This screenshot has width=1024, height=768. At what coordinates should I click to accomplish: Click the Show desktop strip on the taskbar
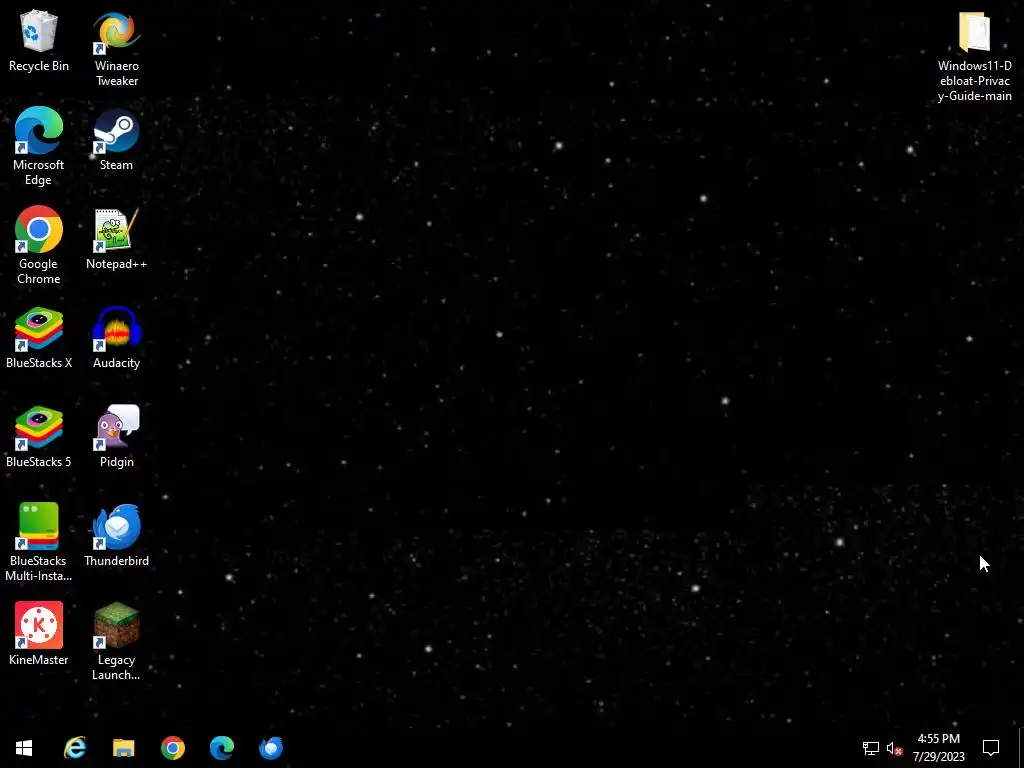pyautogui.click(x=1021, y=748)
